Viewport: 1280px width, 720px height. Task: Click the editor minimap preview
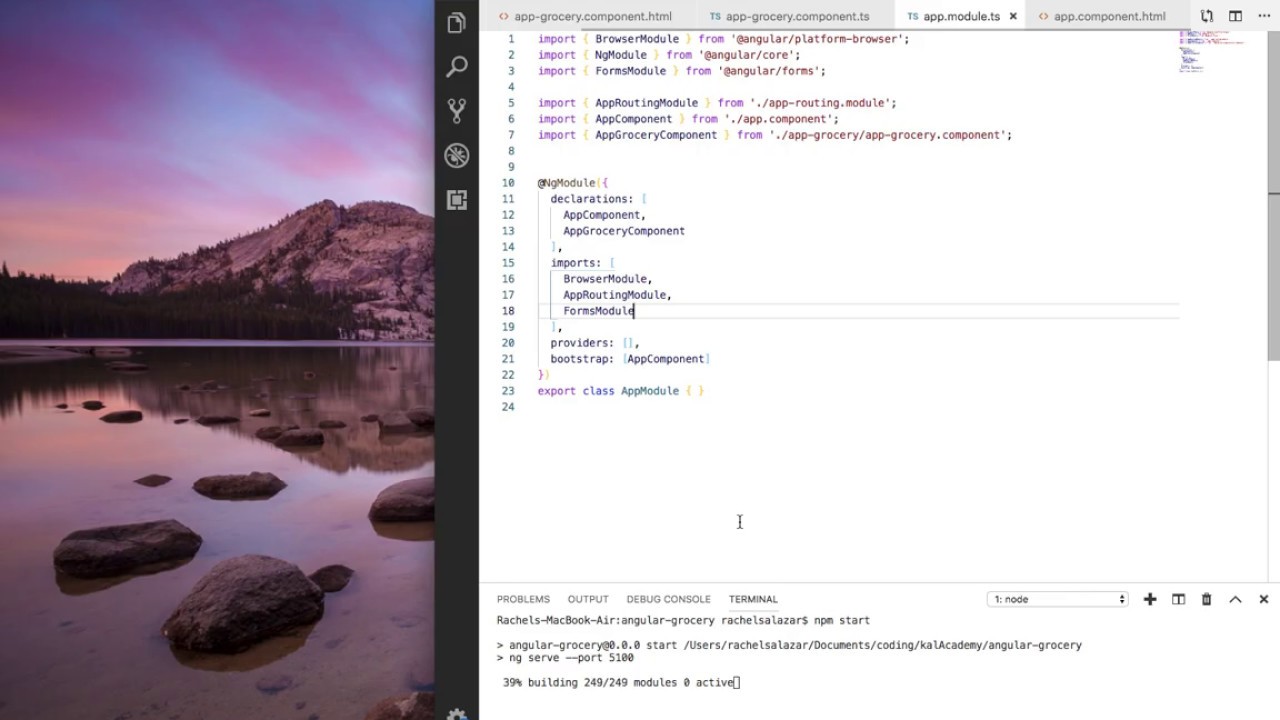(x=1211, y=52)
